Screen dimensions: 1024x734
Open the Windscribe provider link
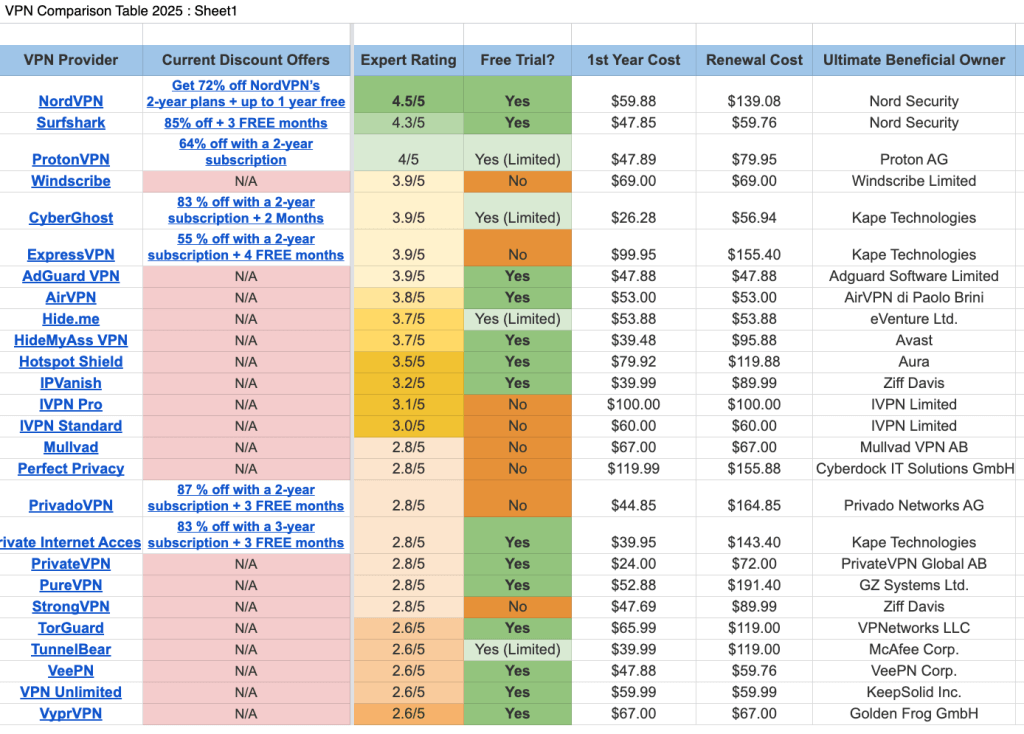(71, 181)
